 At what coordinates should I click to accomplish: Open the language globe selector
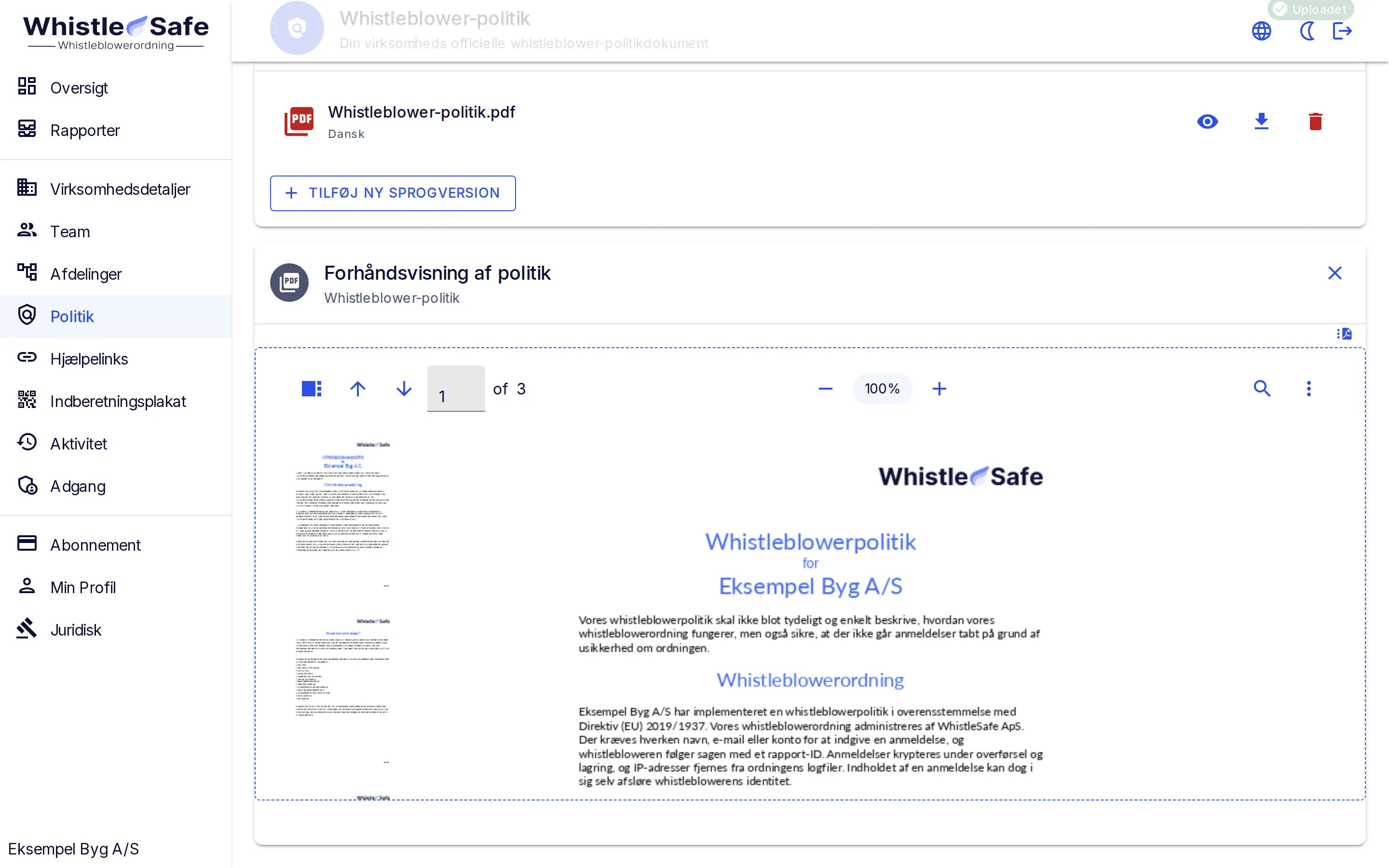[1262, 31]
